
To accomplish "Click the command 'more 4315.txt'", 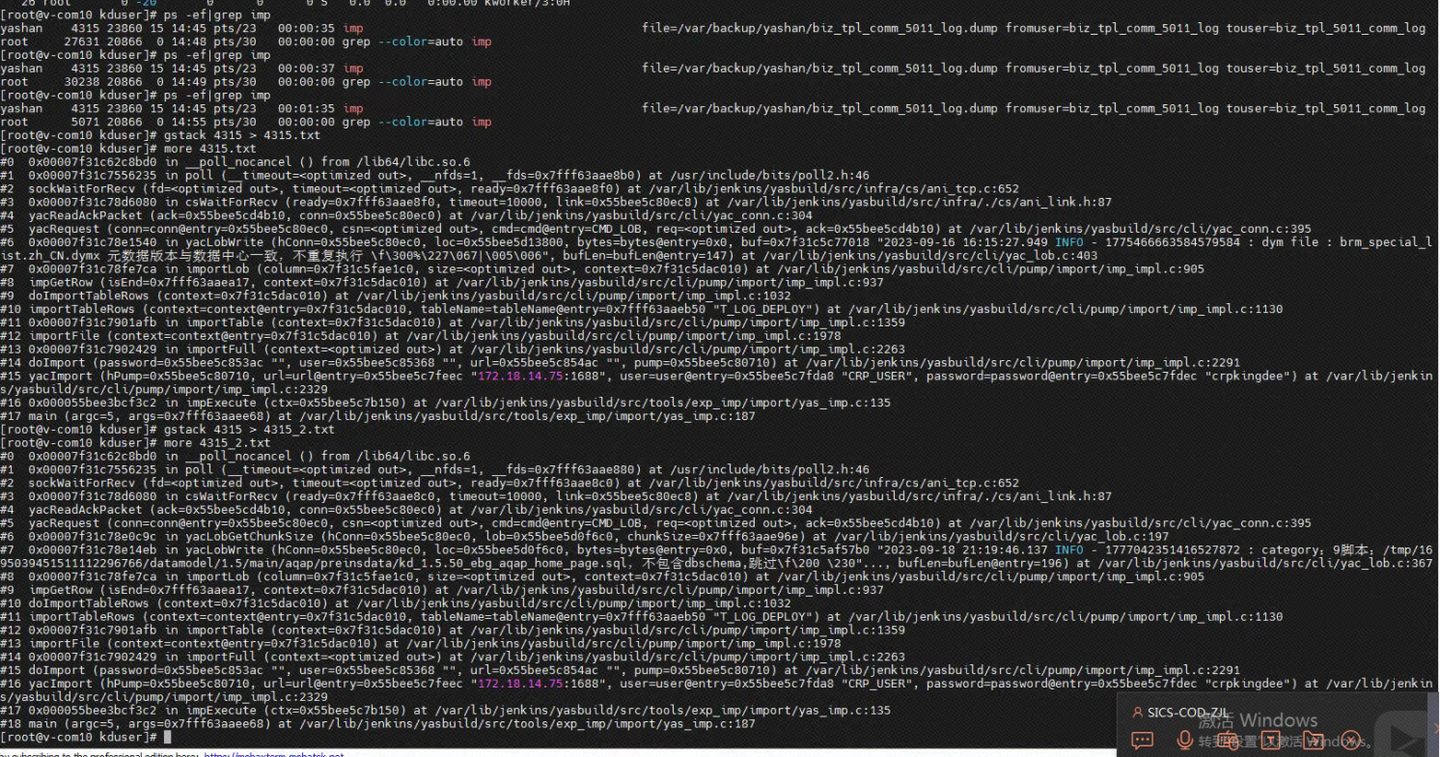I will [x=210, y=148].
